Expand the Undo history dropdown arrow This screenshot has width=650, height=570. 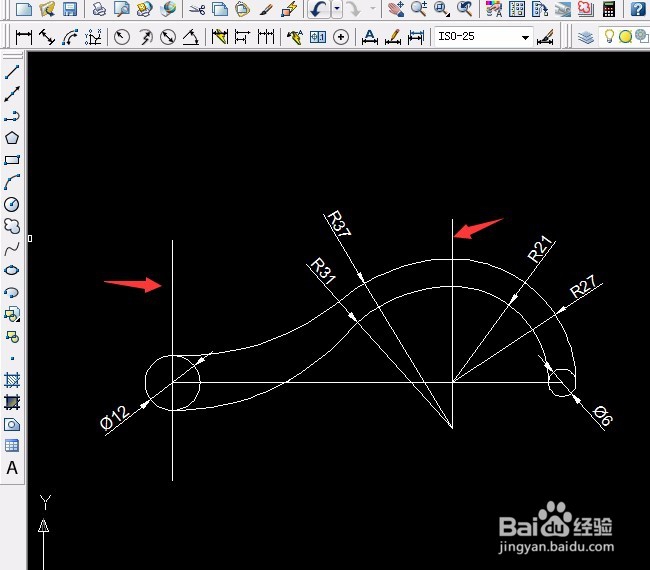337,9
